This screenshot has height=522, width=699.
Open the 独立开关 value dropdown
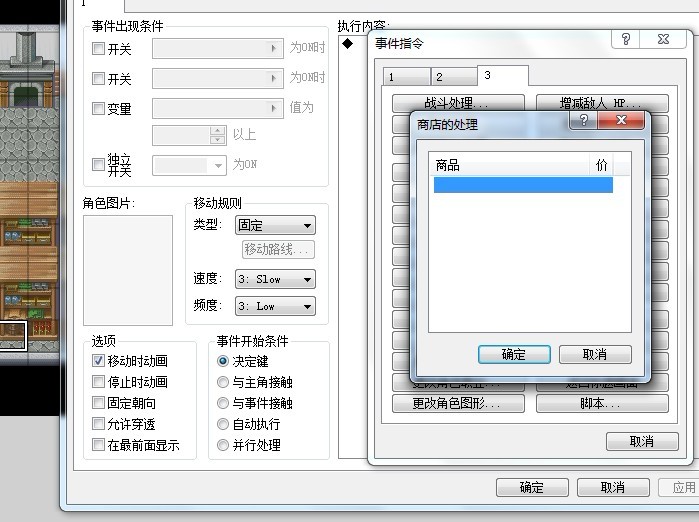click(x=189, y=165)
